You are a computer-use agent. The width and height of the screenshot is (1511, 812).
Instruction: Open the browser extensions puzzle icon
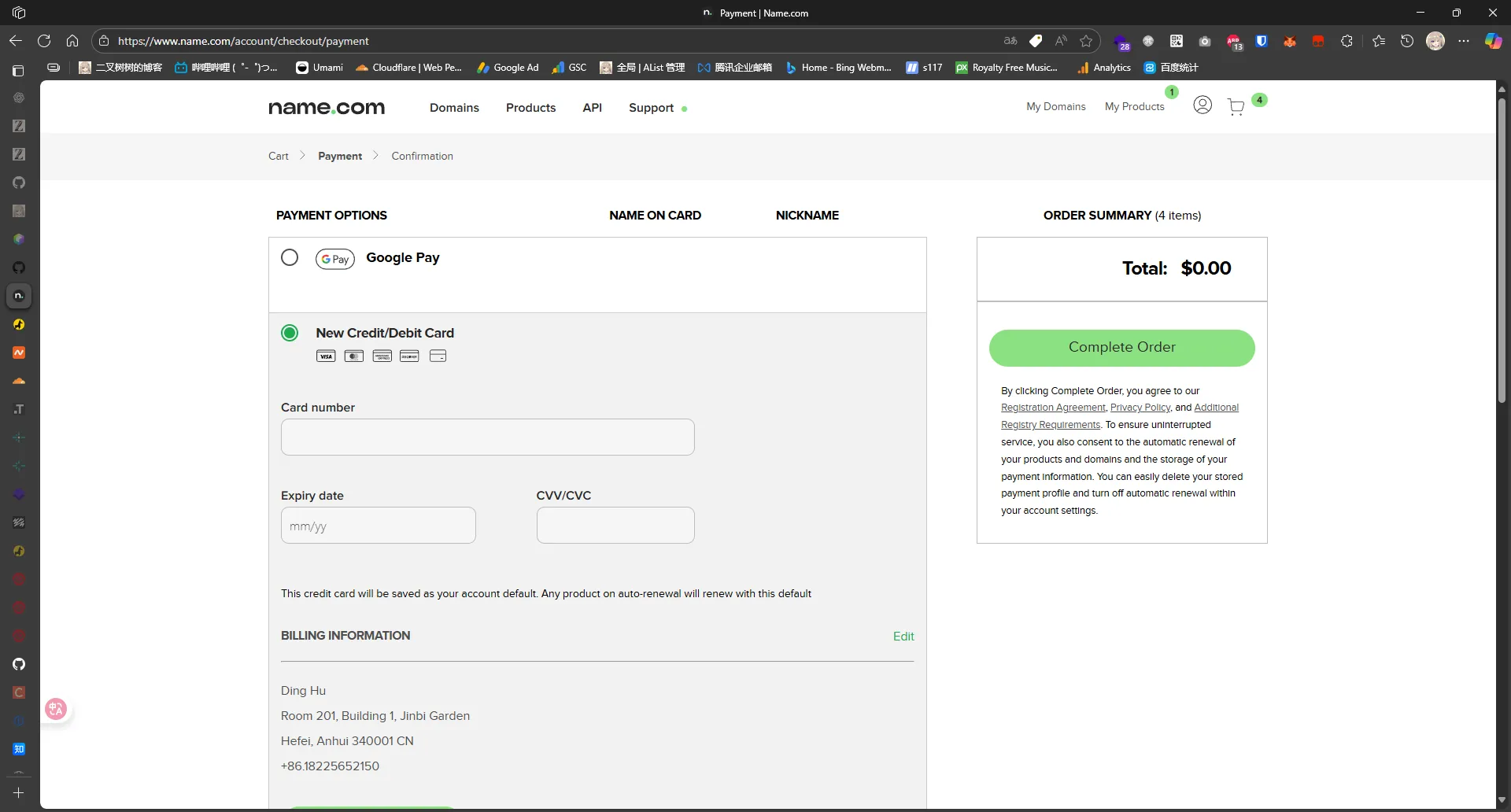coord(1347,41)
